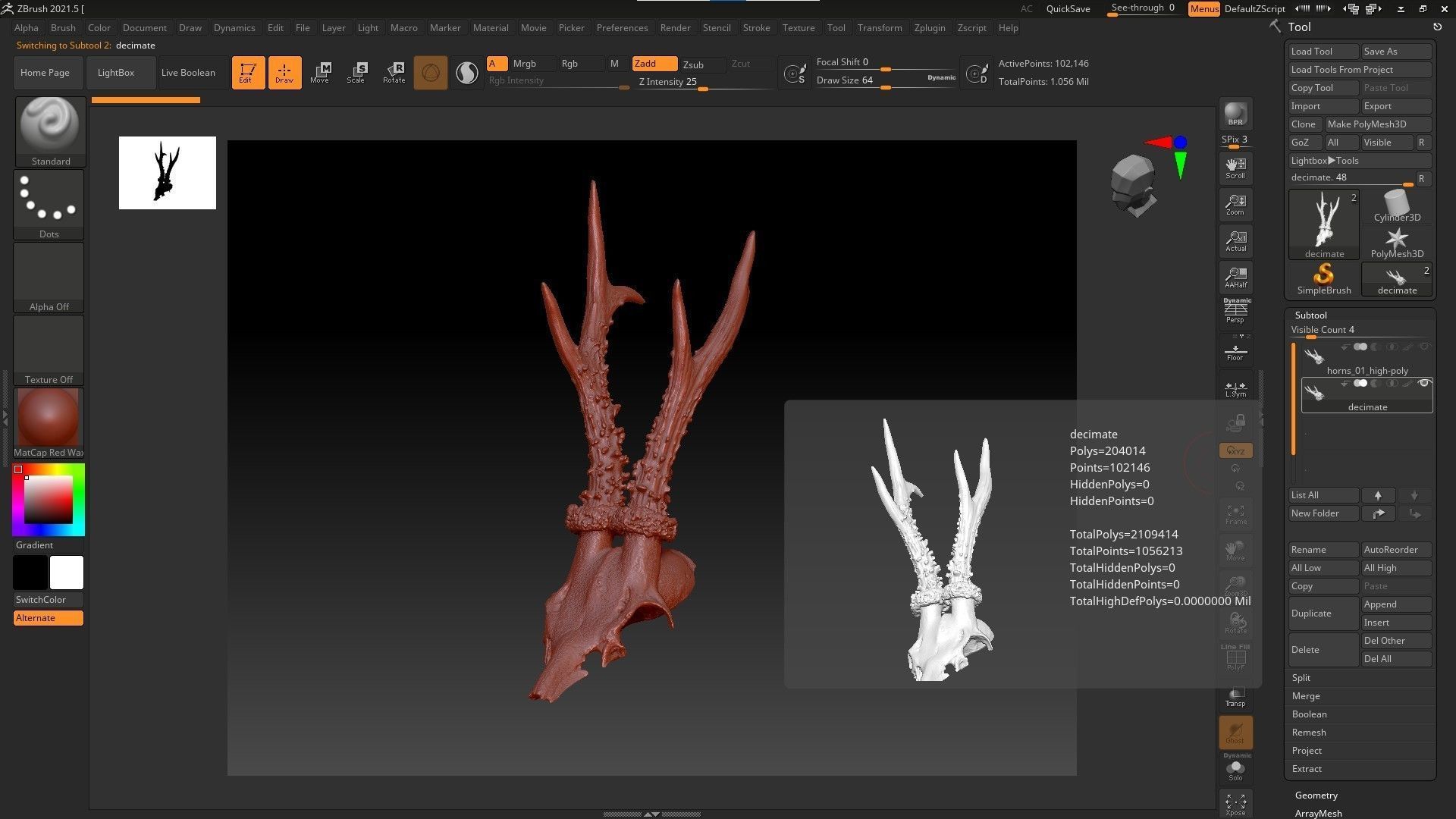This screenshot has height=819, width=1456.
Task: Toggle Solo mode
Action: pyautogui.click(x=1235, y=768)
